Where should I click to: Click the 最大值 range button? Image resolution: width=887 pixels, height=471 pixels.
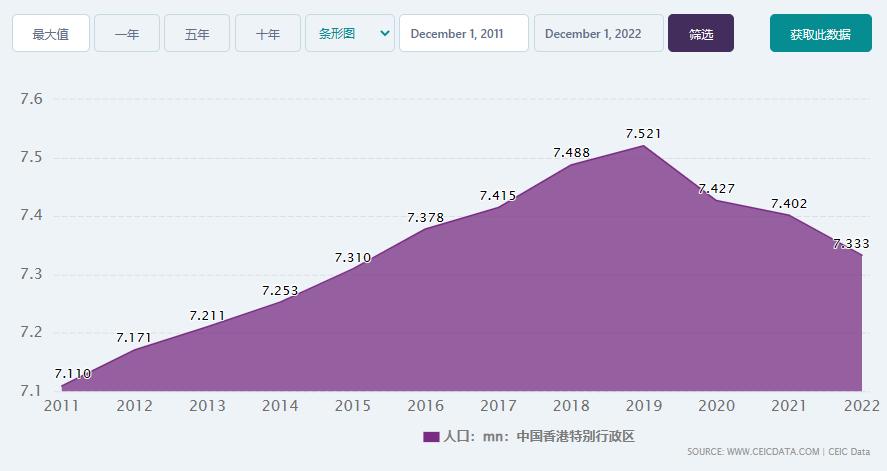51,33
